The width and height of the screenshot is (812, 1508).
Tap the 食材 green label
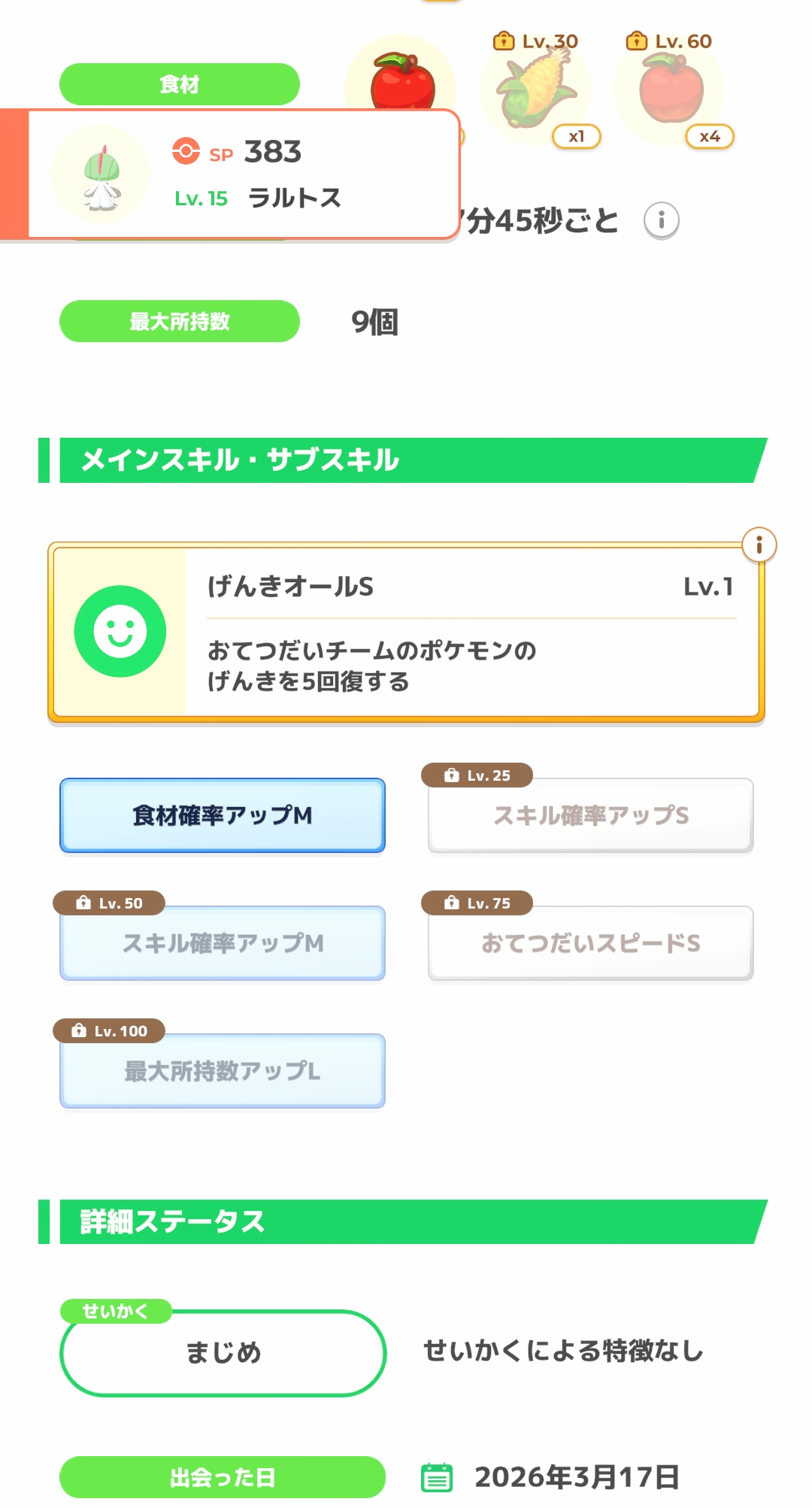179,84
